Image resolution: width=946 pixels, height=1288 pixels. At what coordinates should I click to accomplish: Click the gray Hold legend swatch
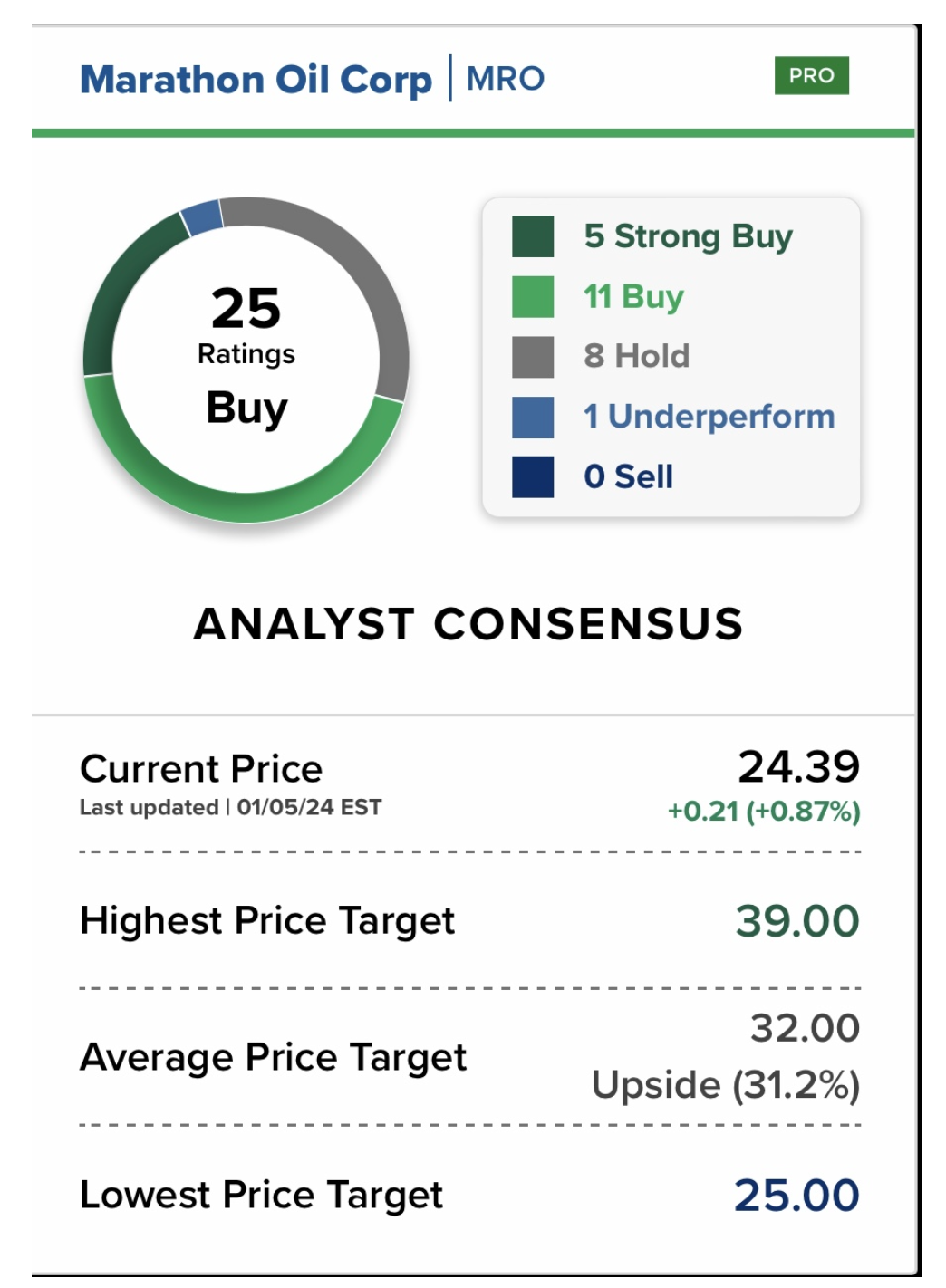[x=533, y=357]
